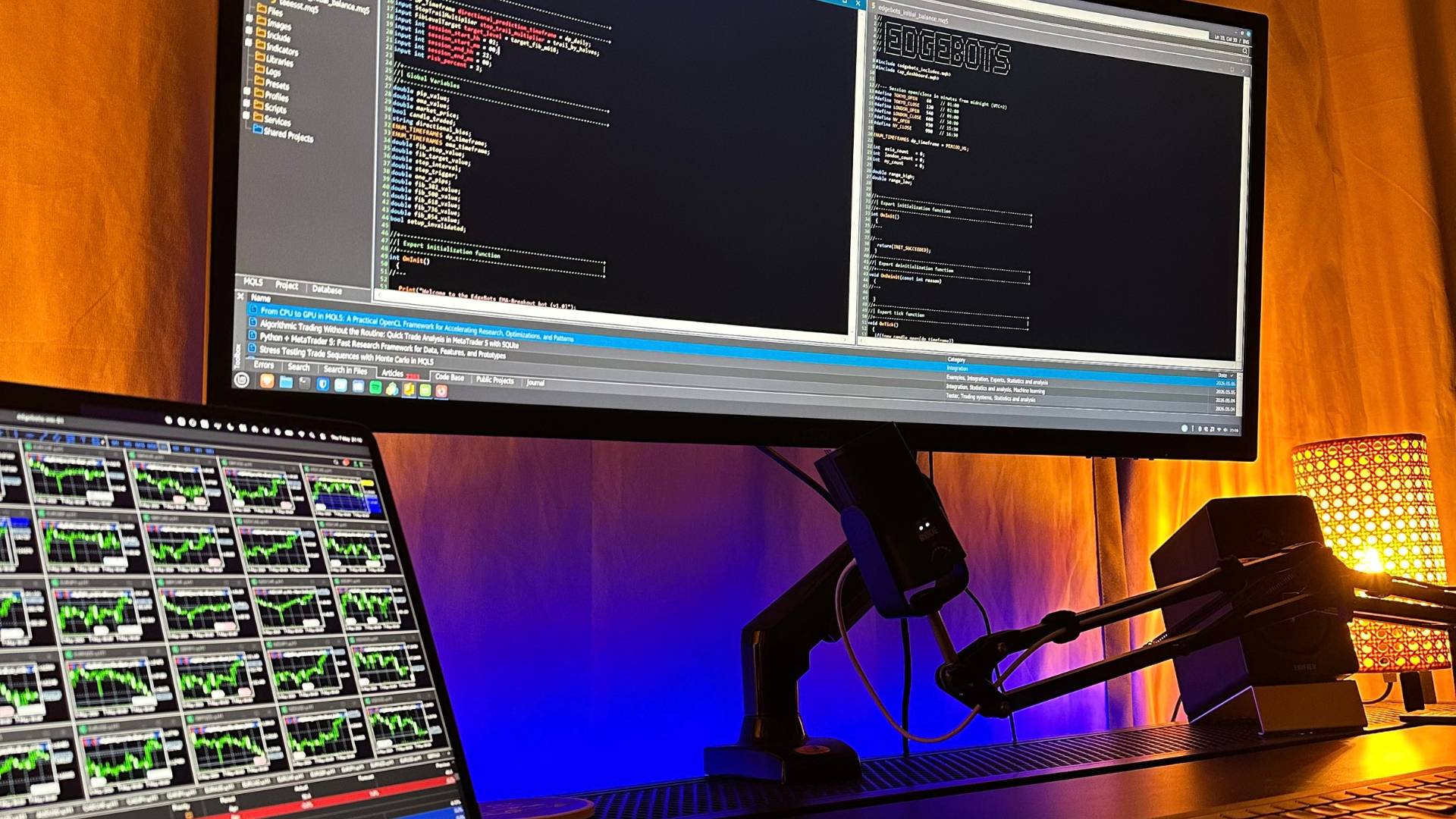Expand the Services folder node

[246, 115]
